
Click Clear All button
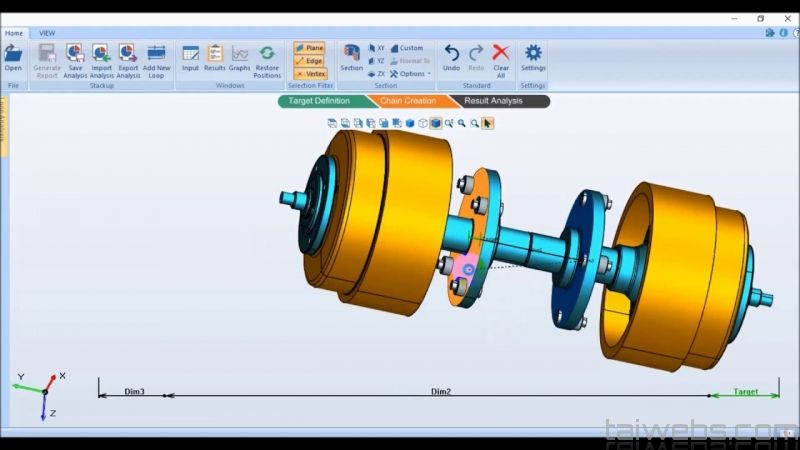[x=501, y=58]
